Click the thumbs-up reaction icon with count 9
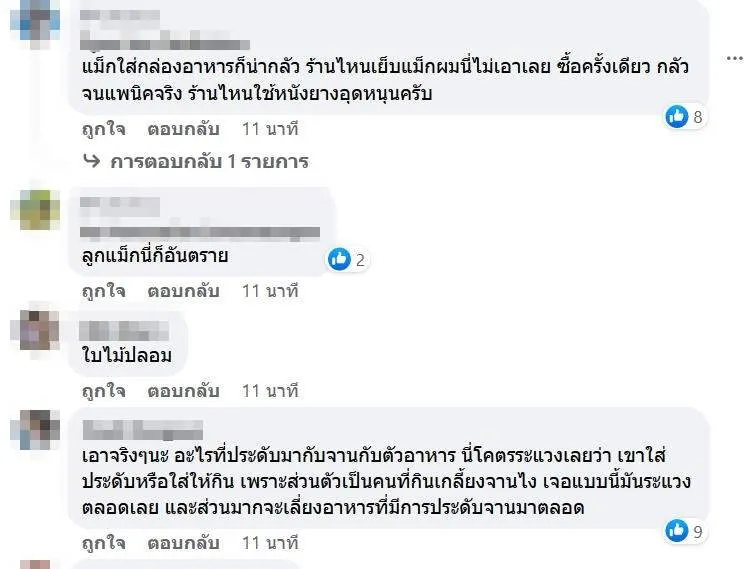This screenshot has width=756, height=569. tap(677, 530)
